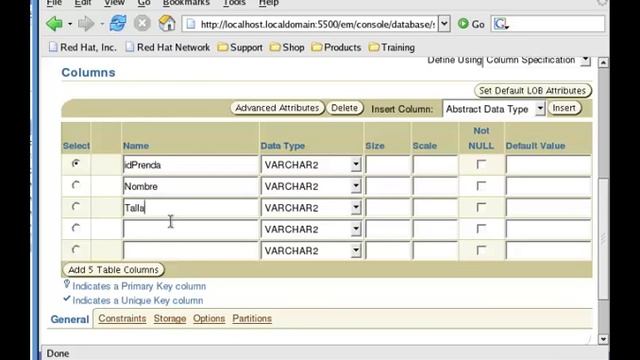
Task: Click the Insert button
Action: (x=564, y=108)
